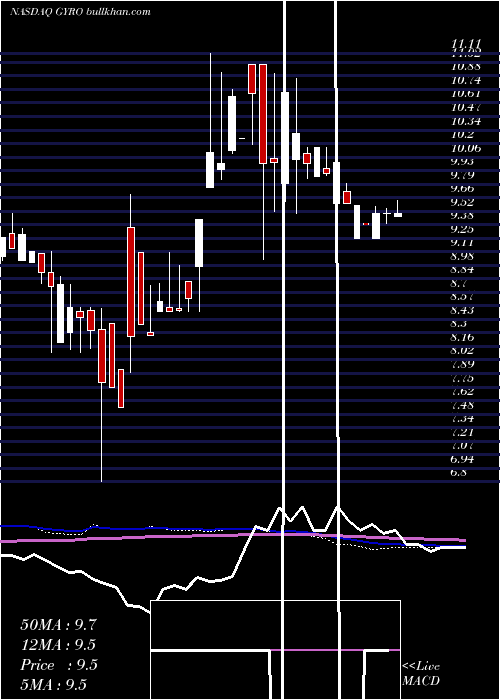Screen dimensions: 500x700
Task: Click the 10.88 price axis label
Action: tap(466, 67)
